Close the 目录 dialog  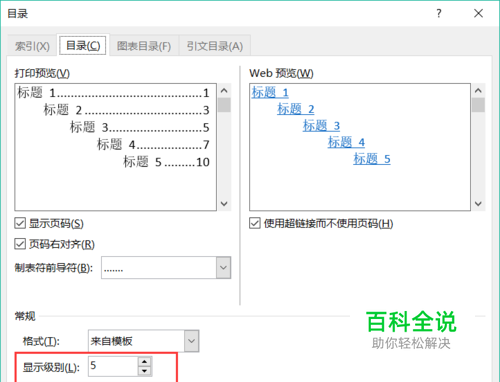point(478,13)
